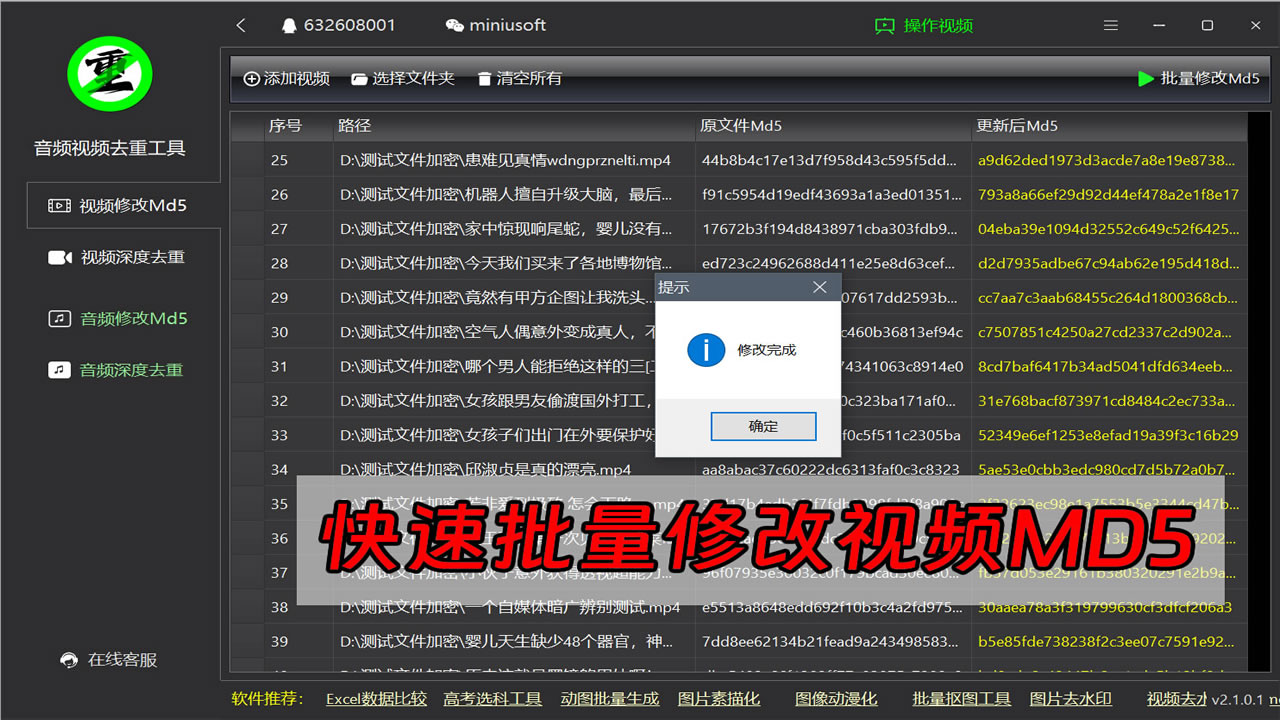Click 确定 to confirm 修改完成

tap(763, 426)
